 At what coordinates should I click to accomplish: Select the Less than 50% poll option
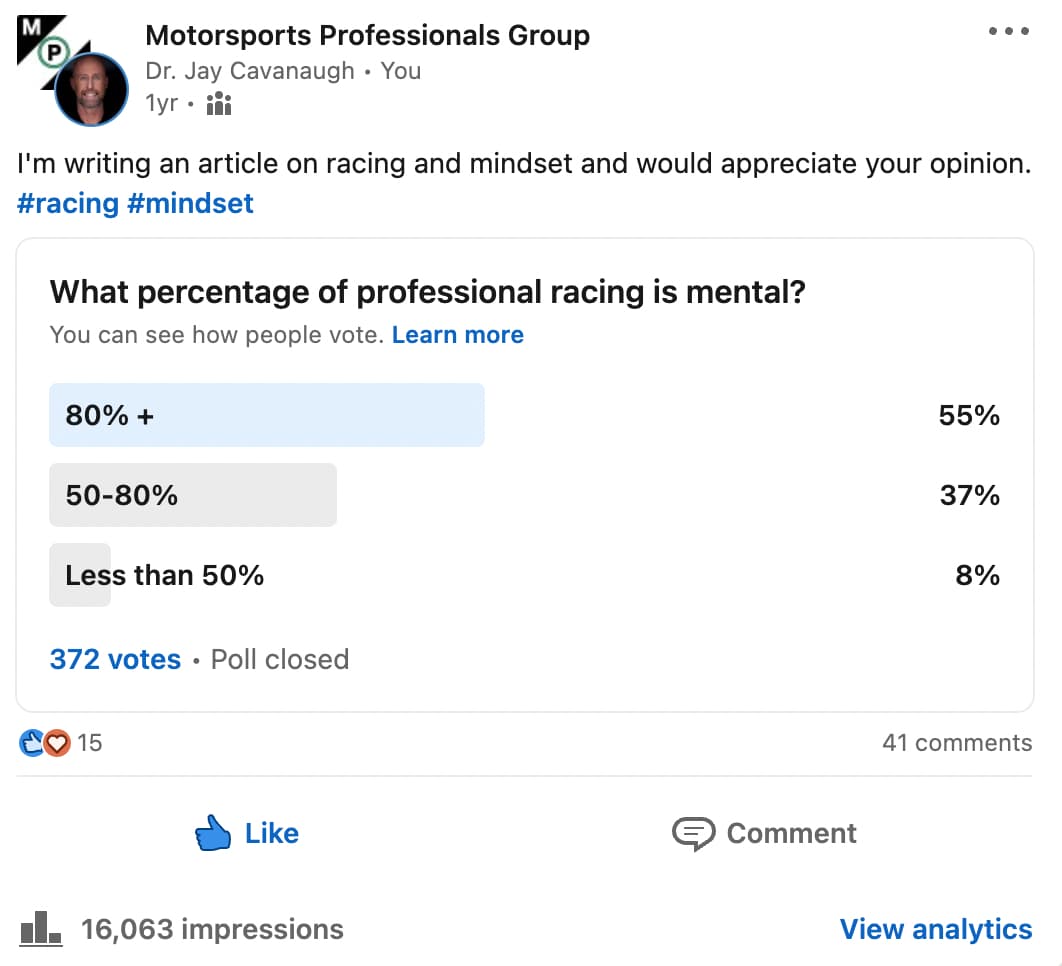coord(164,574)
